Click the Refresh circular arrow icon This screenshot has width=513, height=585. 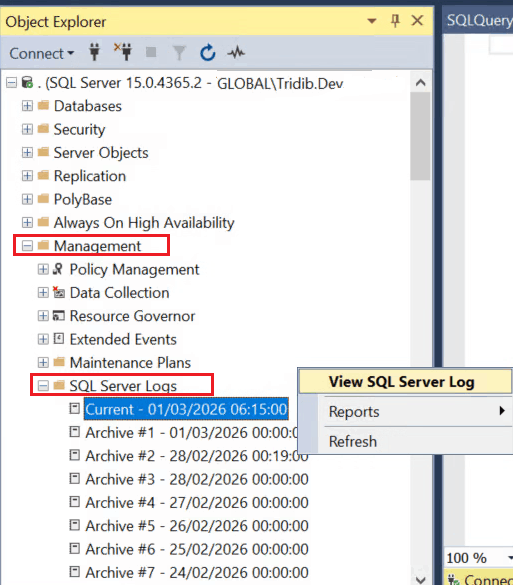point(207,53)
